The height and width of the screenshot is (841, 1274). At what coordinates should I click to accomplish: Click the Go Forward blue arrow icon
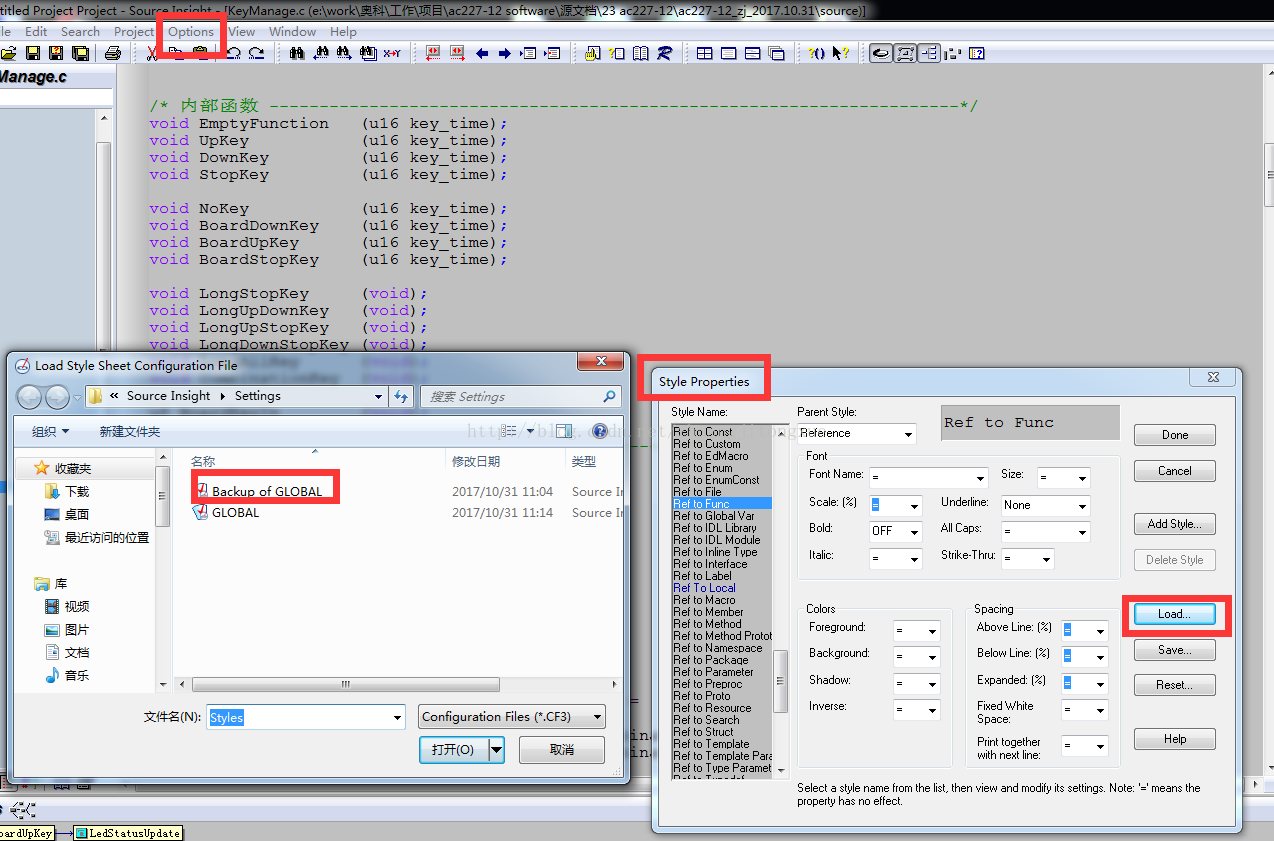[x=504, y=53]
